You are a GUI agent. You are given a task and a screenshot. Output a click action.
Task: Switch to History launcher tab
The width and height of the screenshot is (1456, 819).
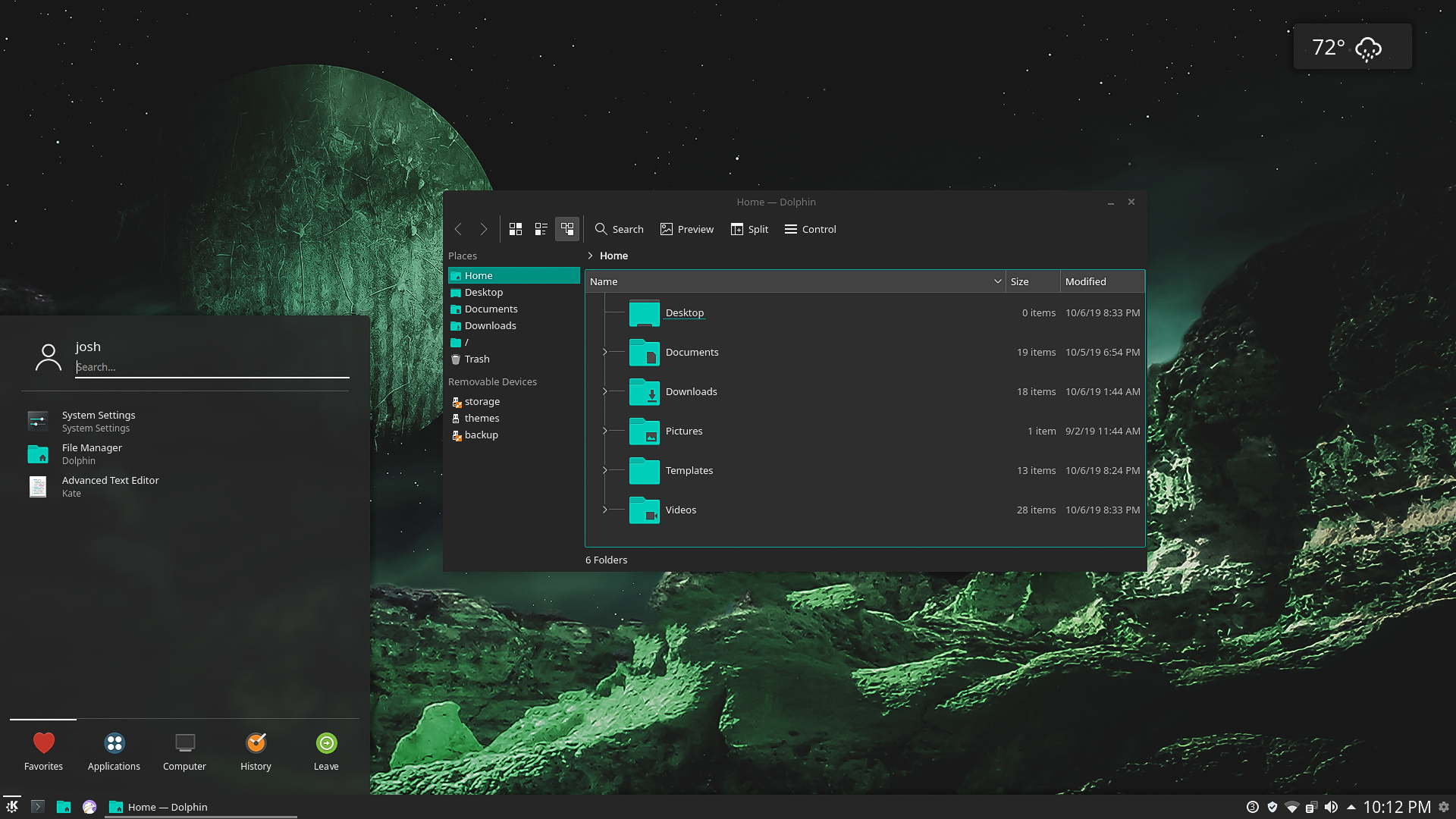[x=256, y=752]
